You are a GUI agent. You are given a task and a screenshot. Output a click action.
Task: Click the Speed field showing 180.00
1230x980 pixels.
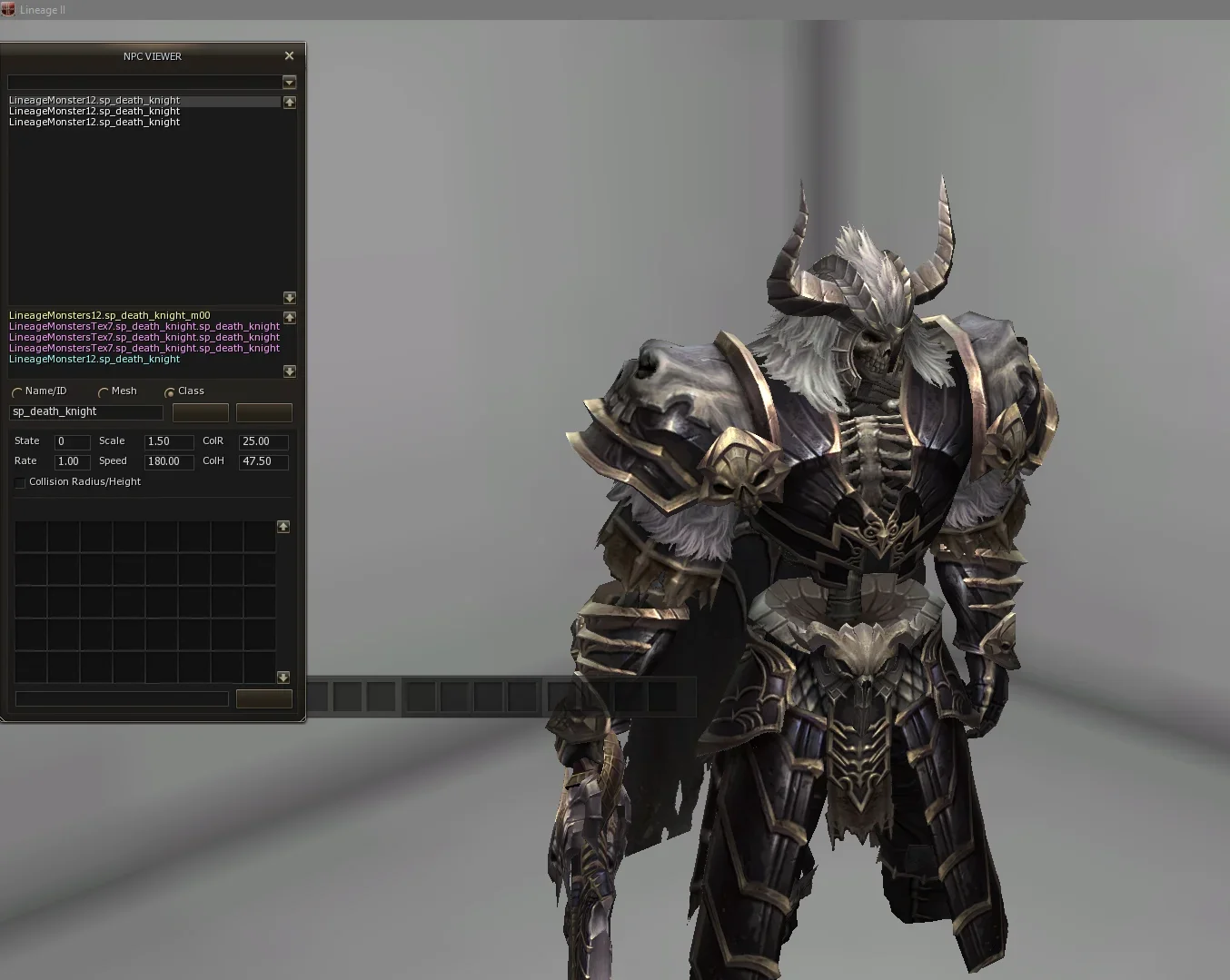tap(169, 462)
